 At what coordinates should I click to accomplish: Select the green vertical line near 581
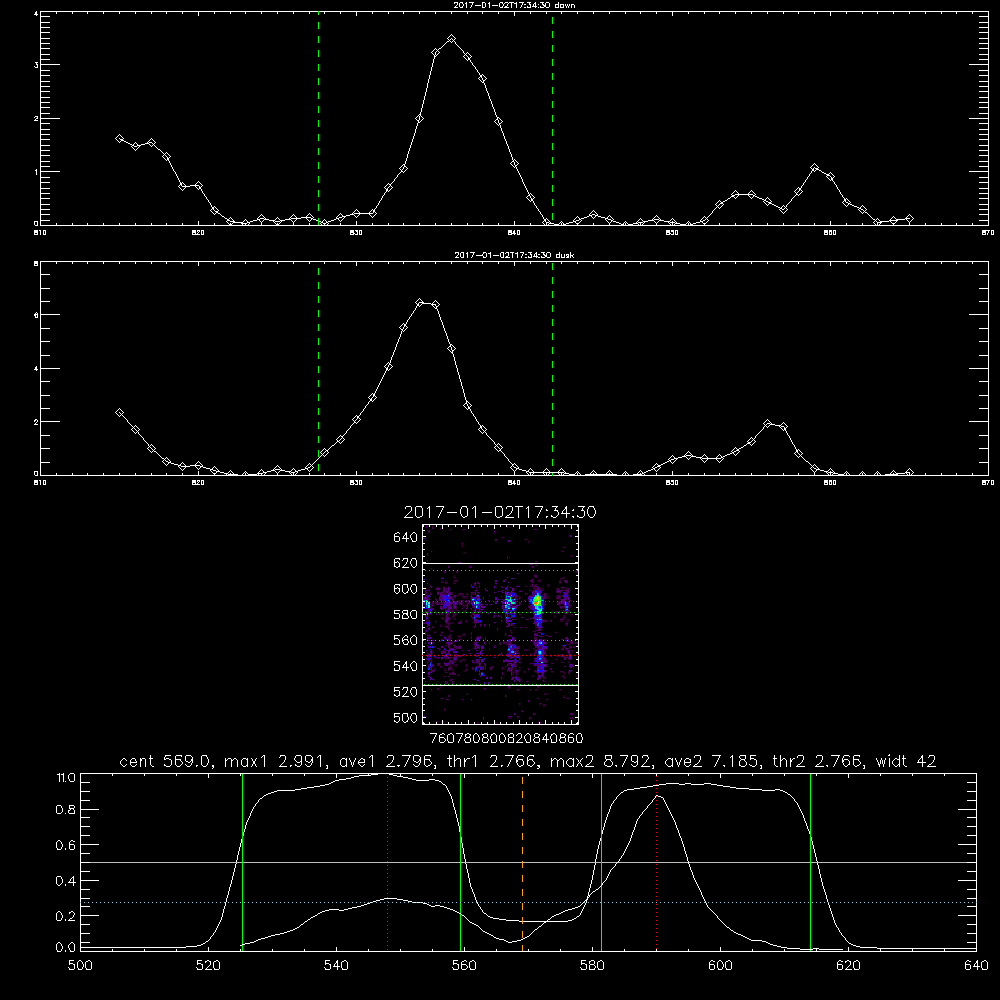(601, 861)
